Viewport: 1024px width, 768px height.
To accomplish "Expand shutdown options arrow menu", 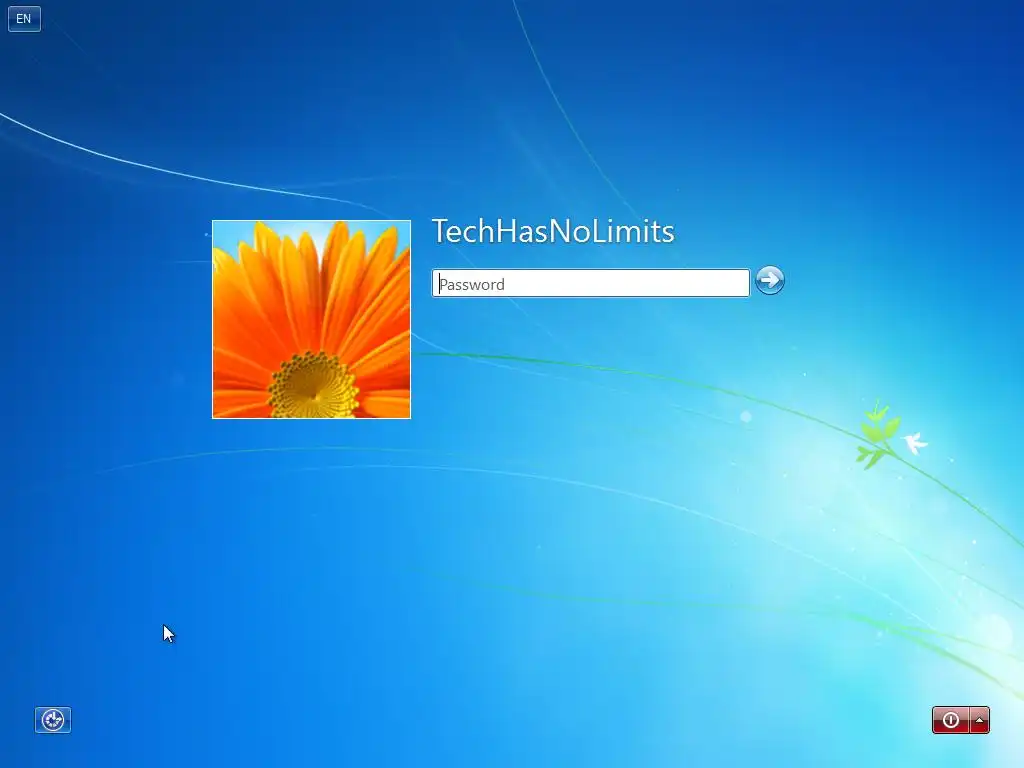I will point(980,720).
